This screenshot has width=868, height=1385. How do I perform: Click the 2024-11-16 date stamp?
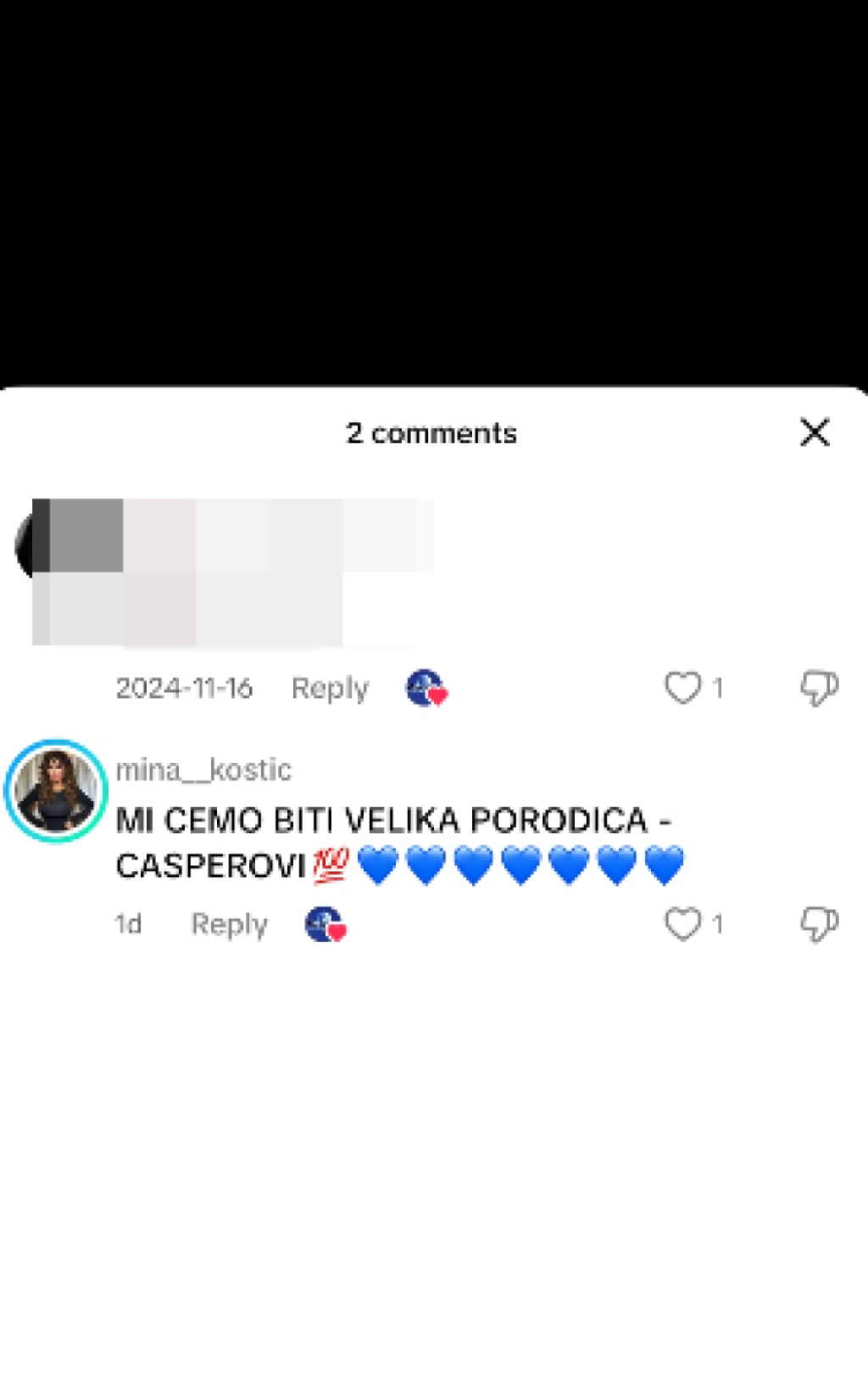(x=184, y=687)
